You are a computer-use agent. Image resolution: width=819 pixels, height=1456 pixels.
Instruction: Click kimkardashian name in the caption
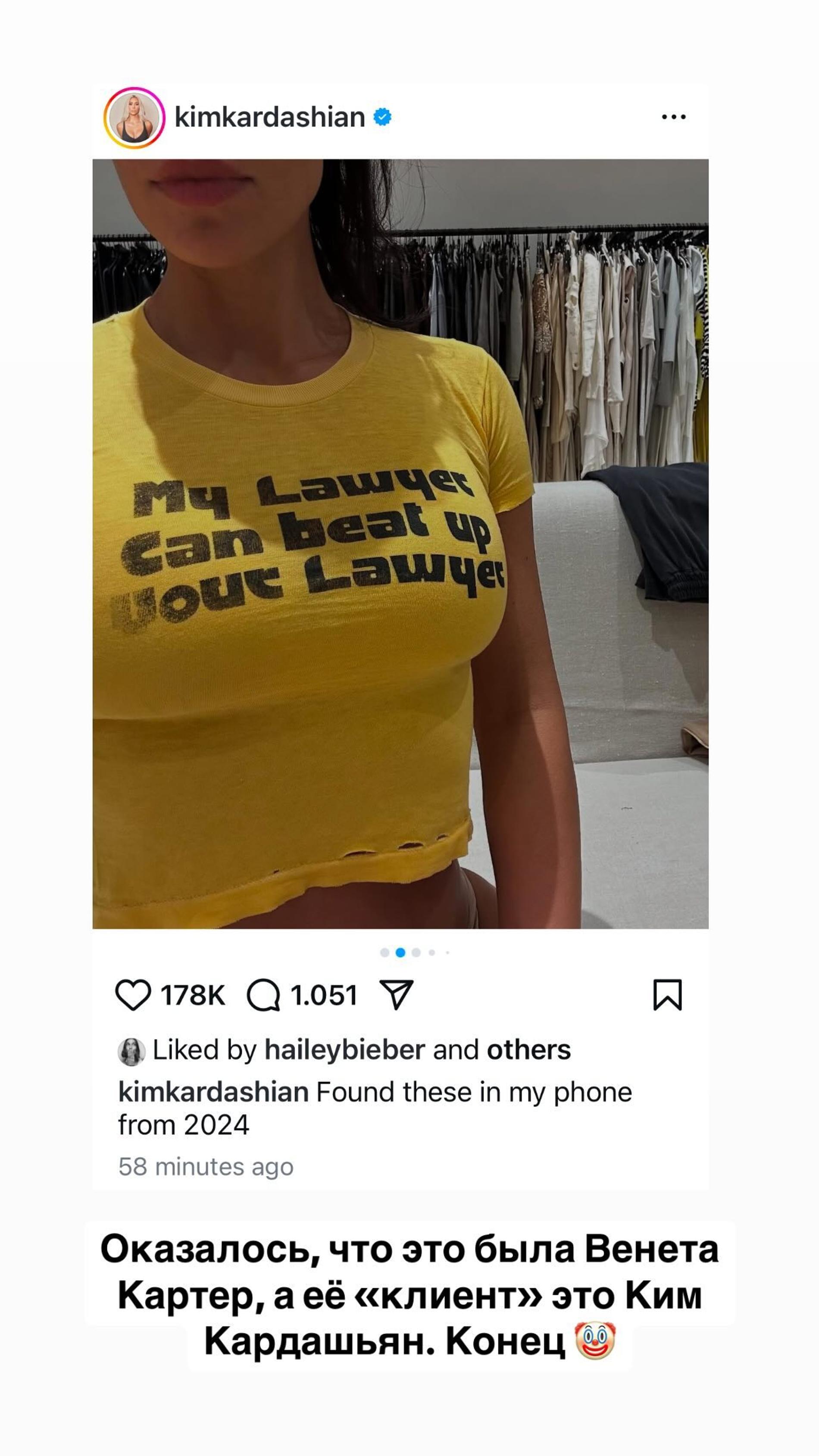tap(213, 1092)
